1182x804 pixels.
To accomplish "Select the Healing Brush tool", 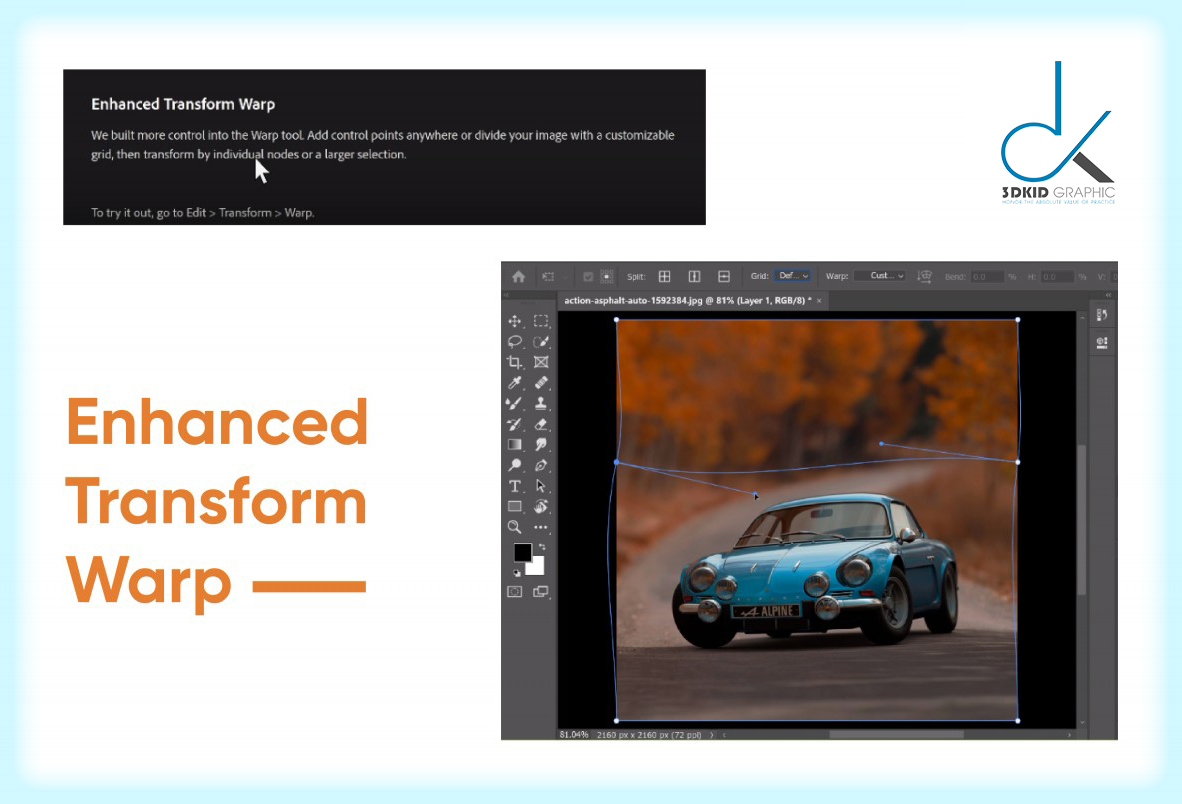I will coord(540,383).
